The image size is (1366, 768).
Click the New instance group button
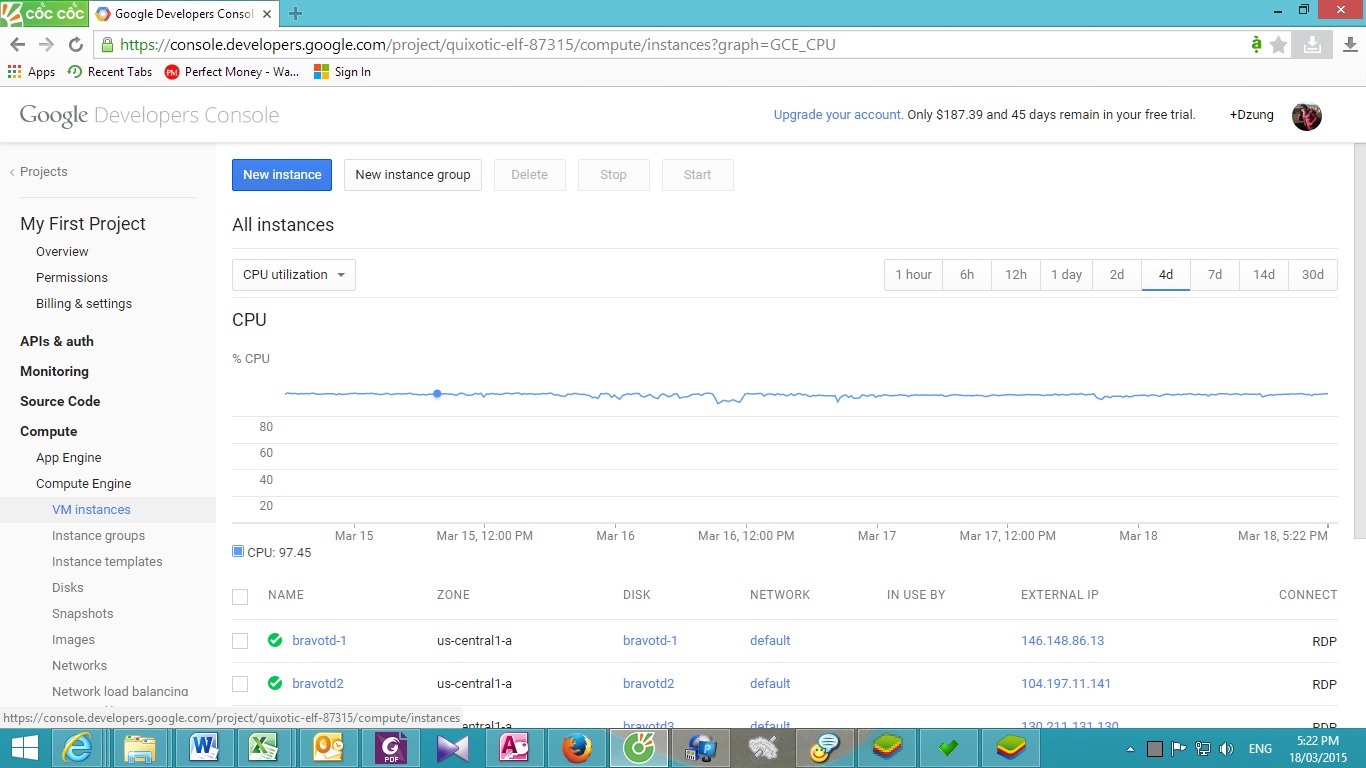(x=413, y=175)
